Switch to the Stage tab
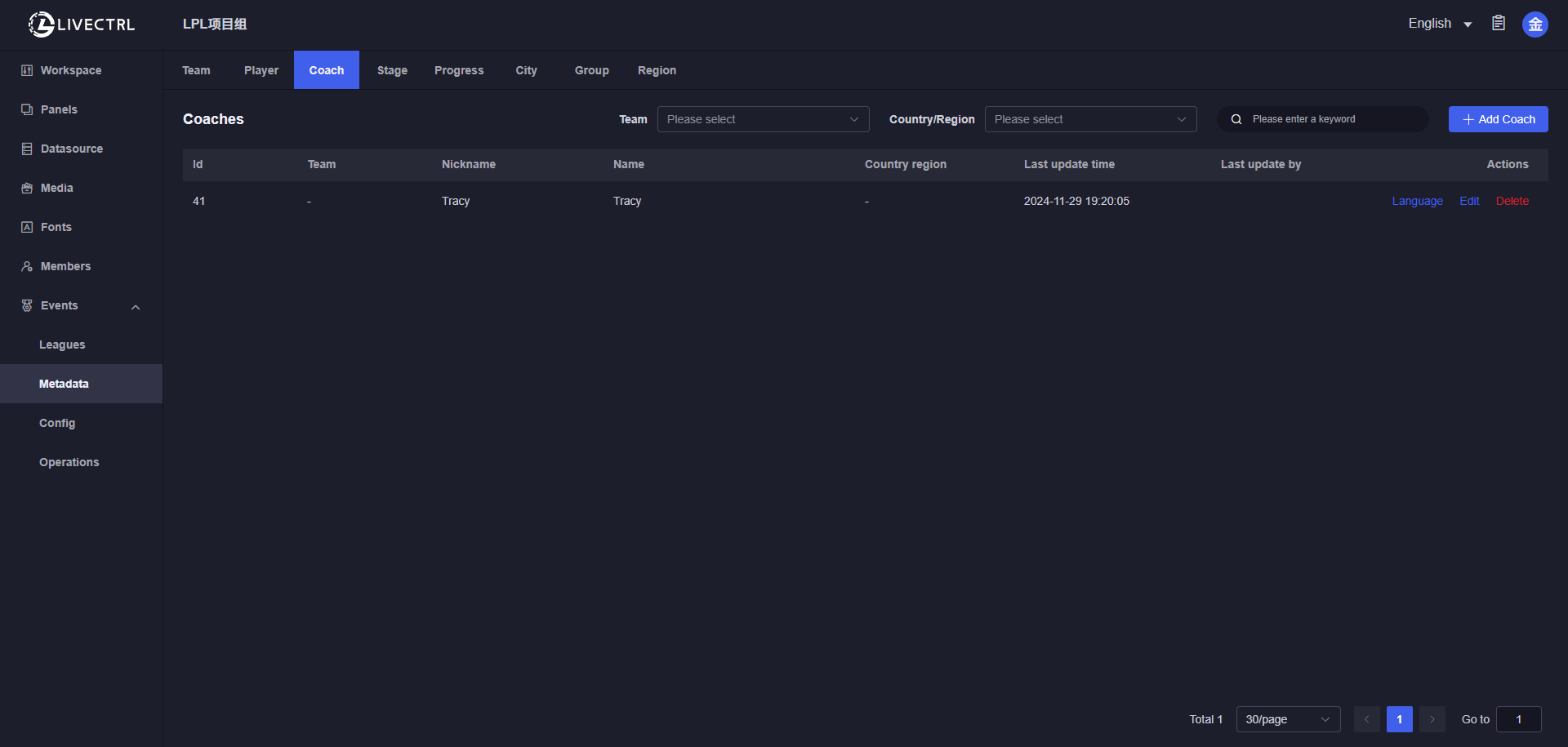 (392, 70)
